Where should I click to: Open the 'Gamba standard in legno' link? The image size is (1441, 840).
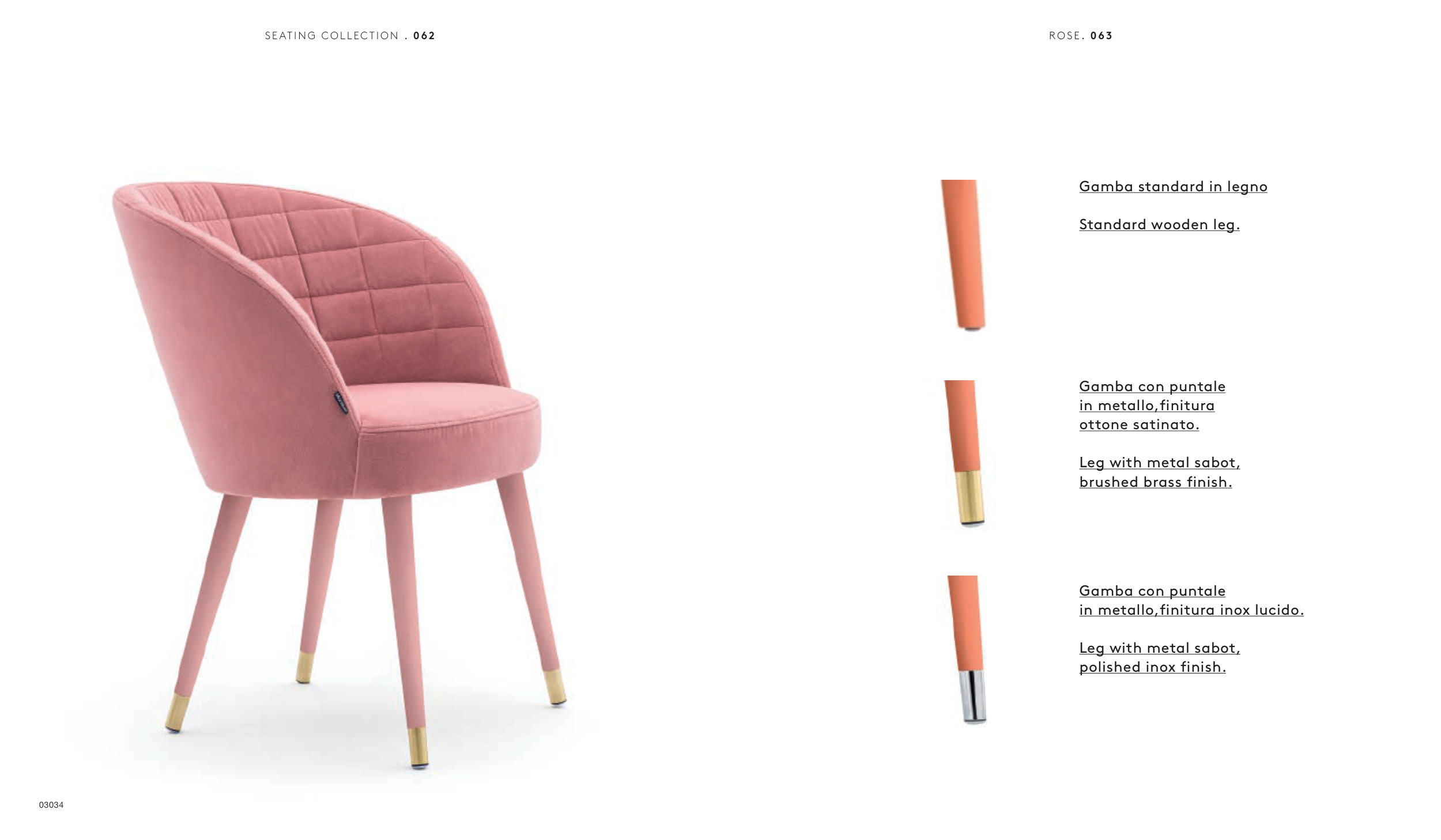pos(1173,187)
